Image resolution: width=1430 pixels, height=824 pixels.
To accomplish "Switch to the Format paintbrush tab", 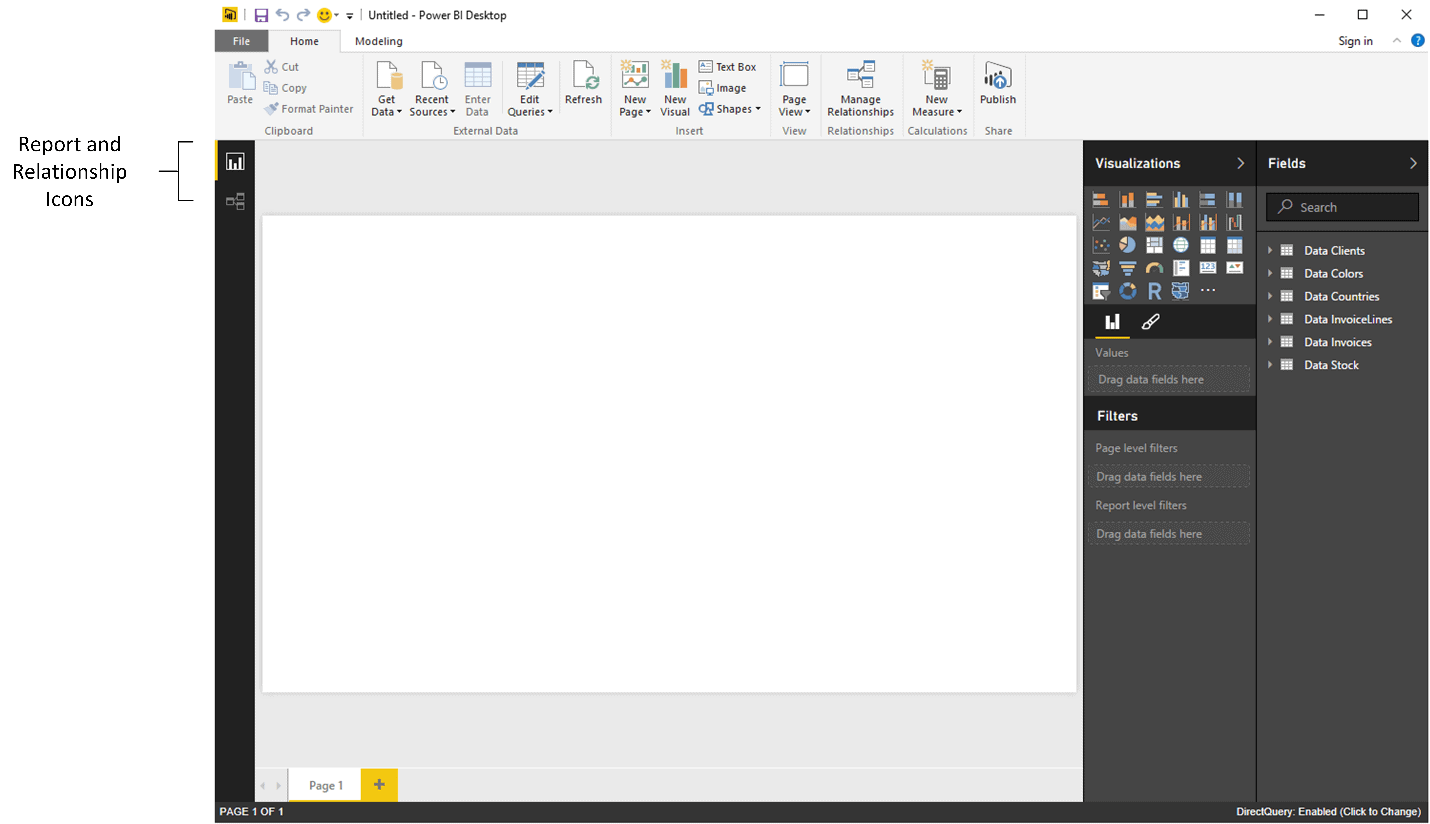I will coord(1150,322).
